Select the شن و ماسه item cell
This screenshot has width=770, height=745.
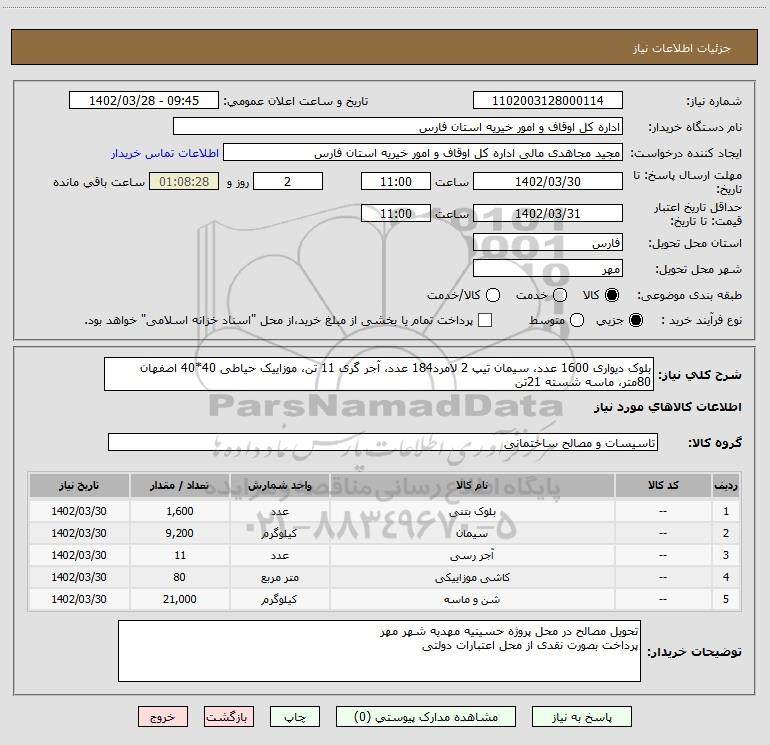click(x=472, y=600)
